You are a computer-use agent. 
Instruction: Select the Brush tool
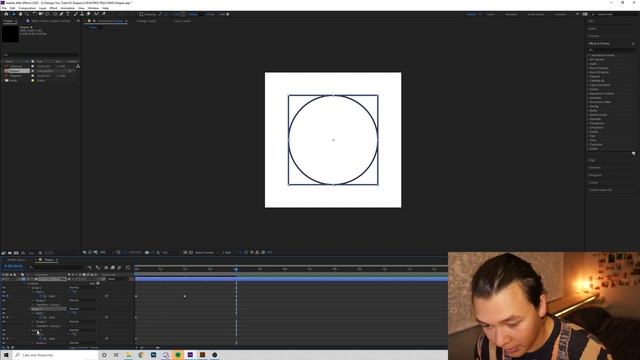click(x=76, y=14)
